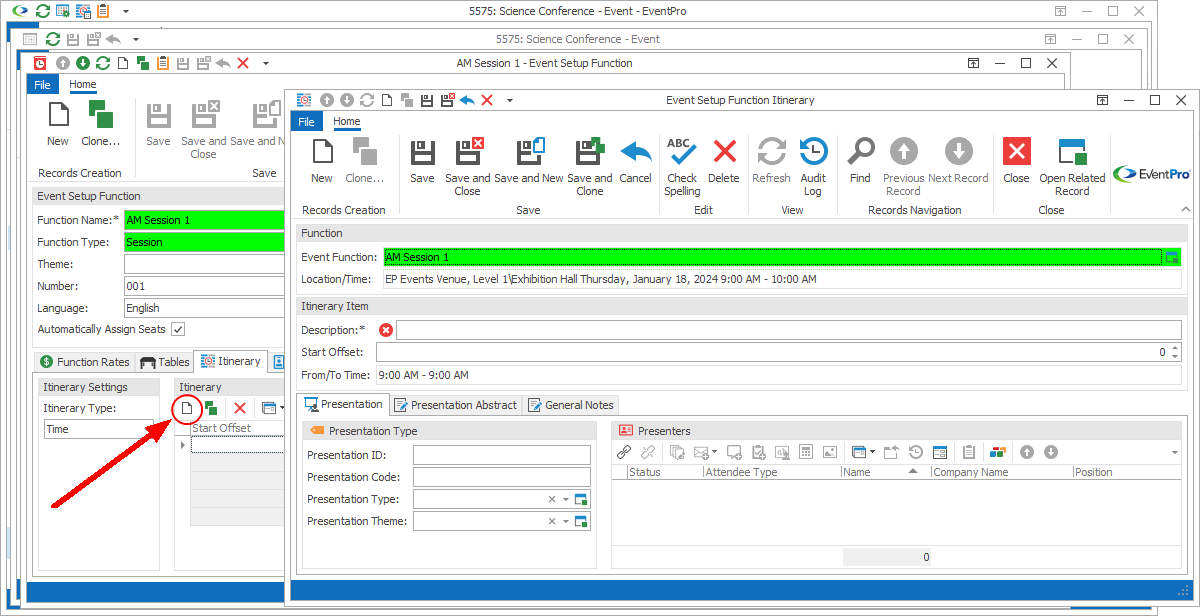
Task: Click green down-arrow icon in AM Session title bar
Action: click(x=83, y=63)
